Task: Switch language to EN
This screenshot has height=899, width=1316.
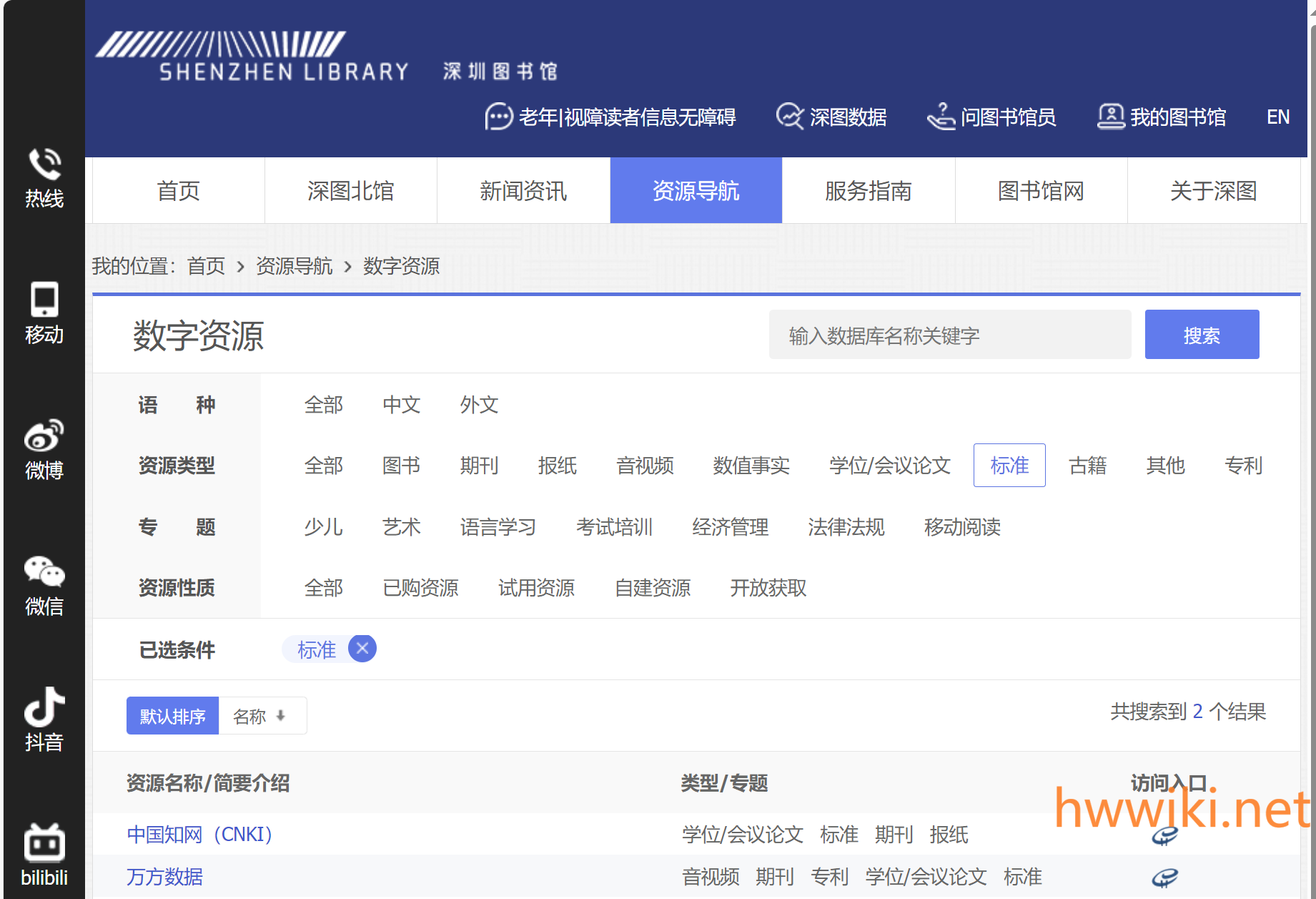Action: pyautogui.click(x=1277, y=117)
